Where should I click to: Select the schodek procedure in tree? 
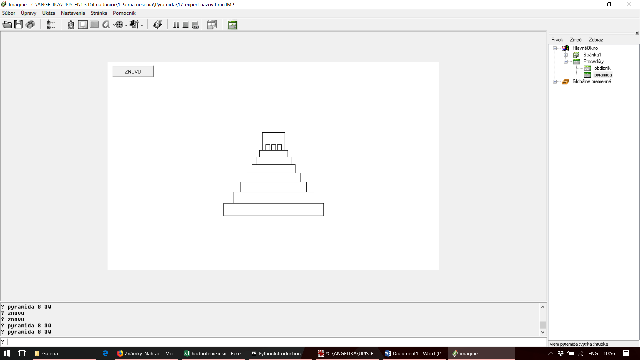[x=602, y=68]
